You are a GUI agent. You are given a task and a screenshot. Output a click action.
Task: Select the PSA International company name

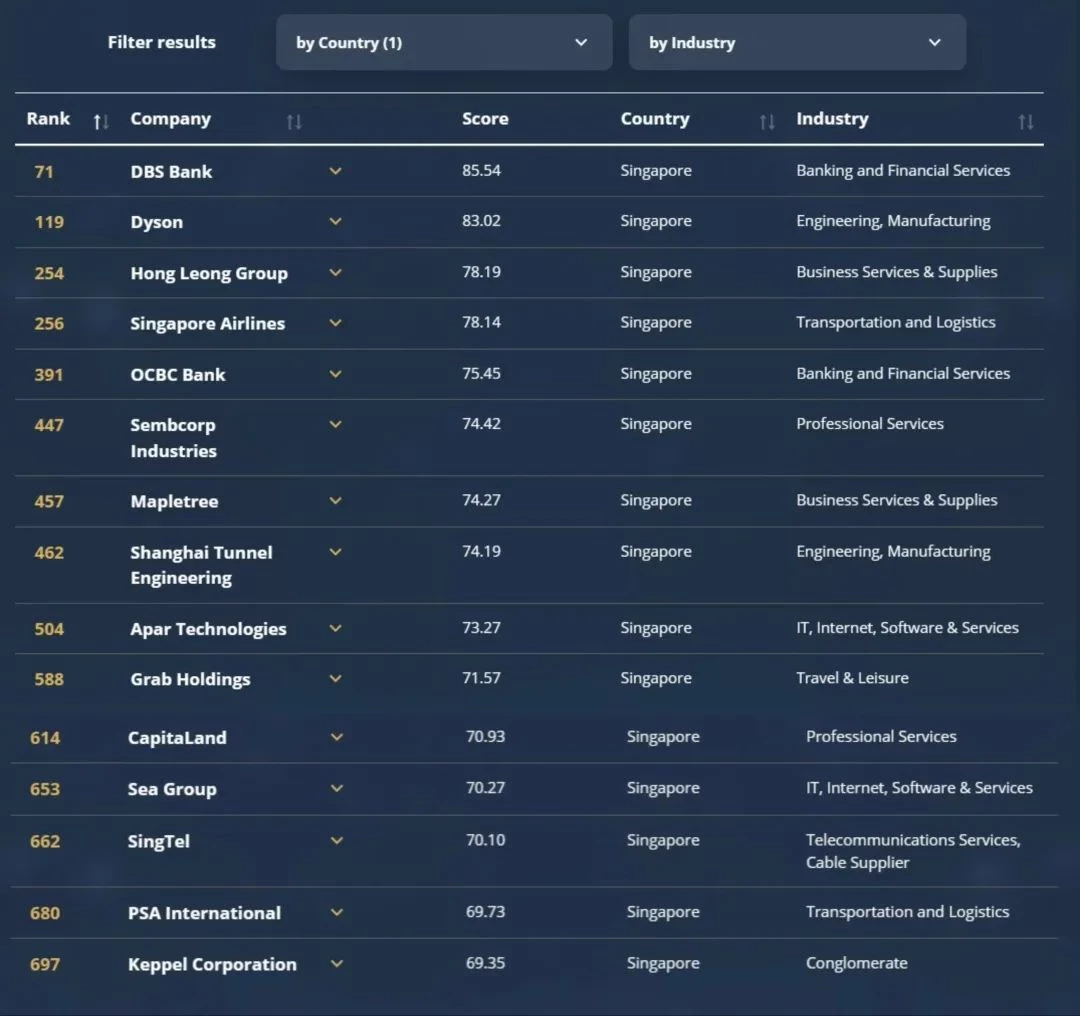(205, 913)
